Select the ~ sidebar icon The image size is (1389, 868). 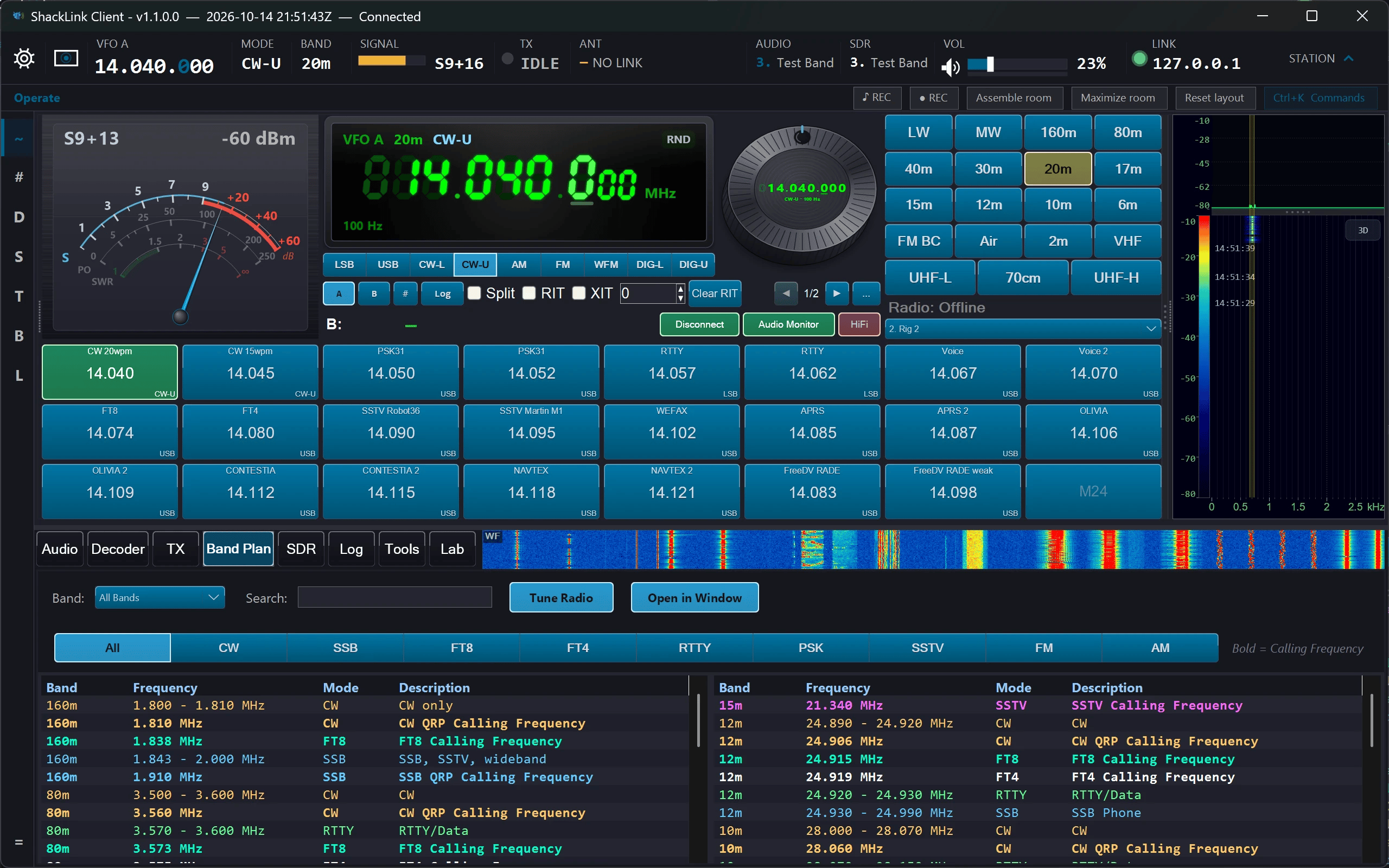[19, 138]
